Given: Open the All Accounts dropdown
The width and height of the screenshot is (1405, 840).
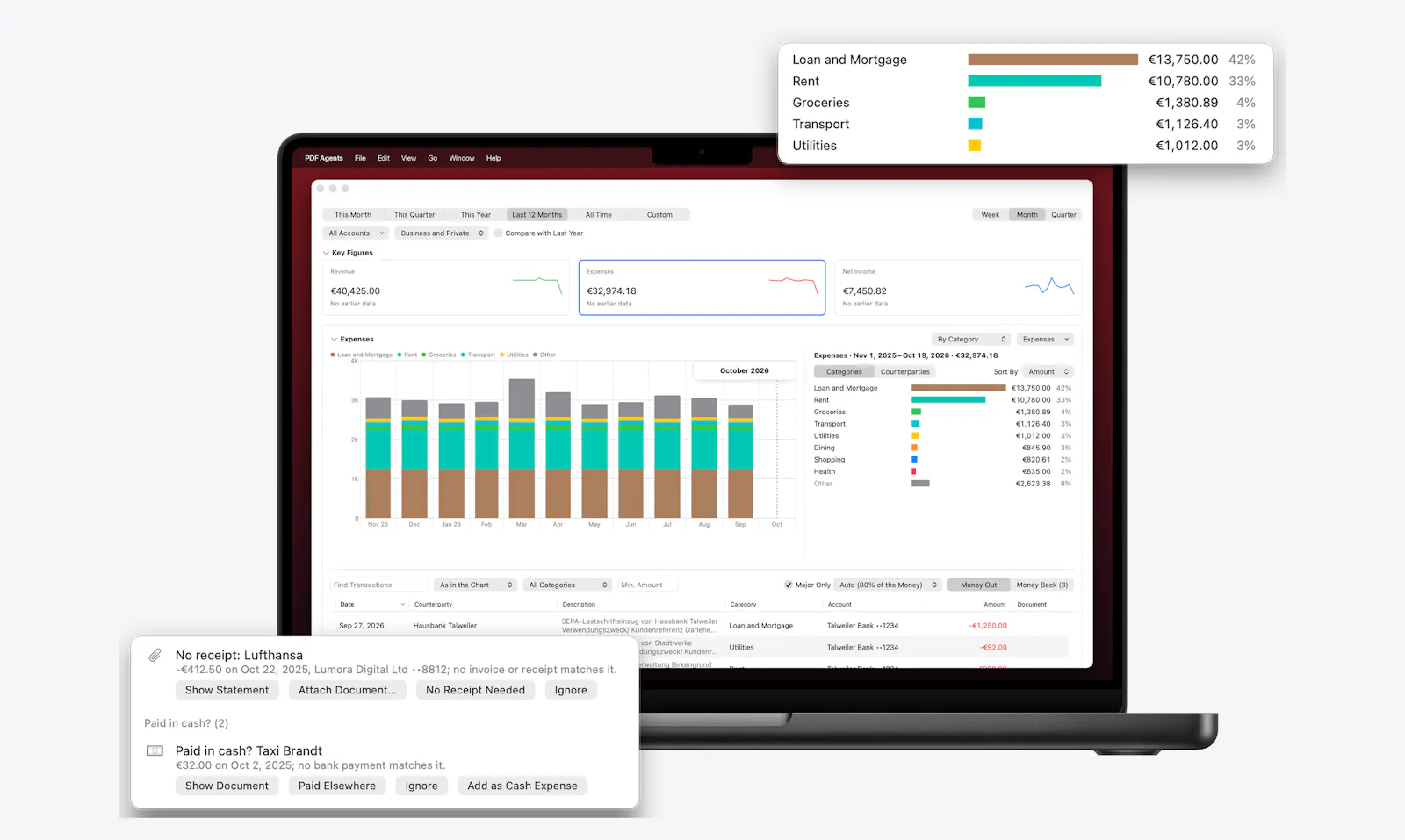Looking at the screenshot, I should coord(357,233).
